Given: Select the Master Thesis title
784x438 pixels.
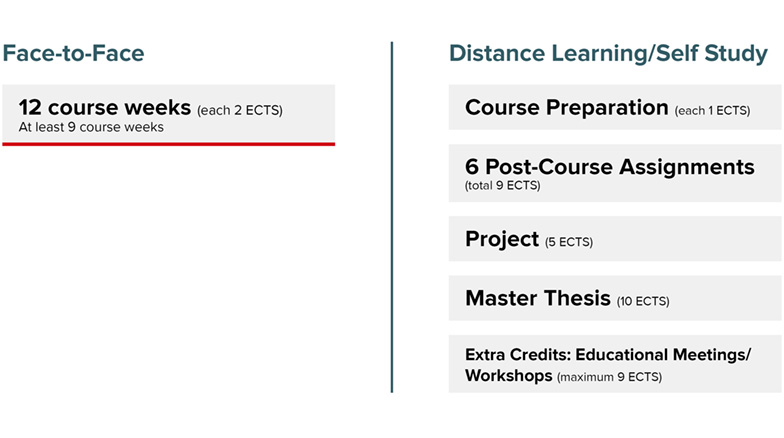Looking at the screenshot, I should tap(537, 298).
